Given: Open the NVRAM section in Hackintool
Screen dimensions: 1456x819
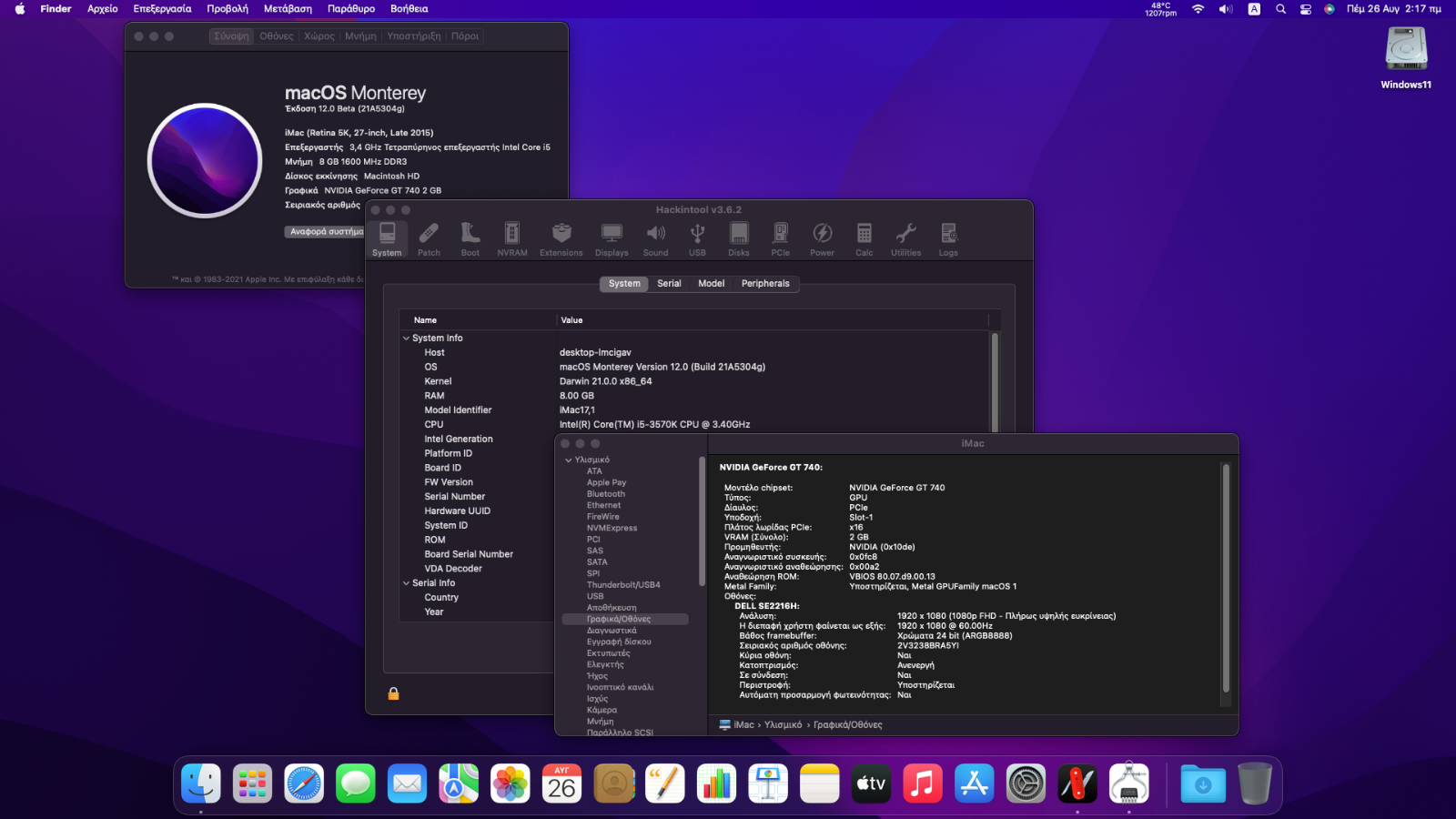Looking at the screenshot, I should tap(512, 239).
